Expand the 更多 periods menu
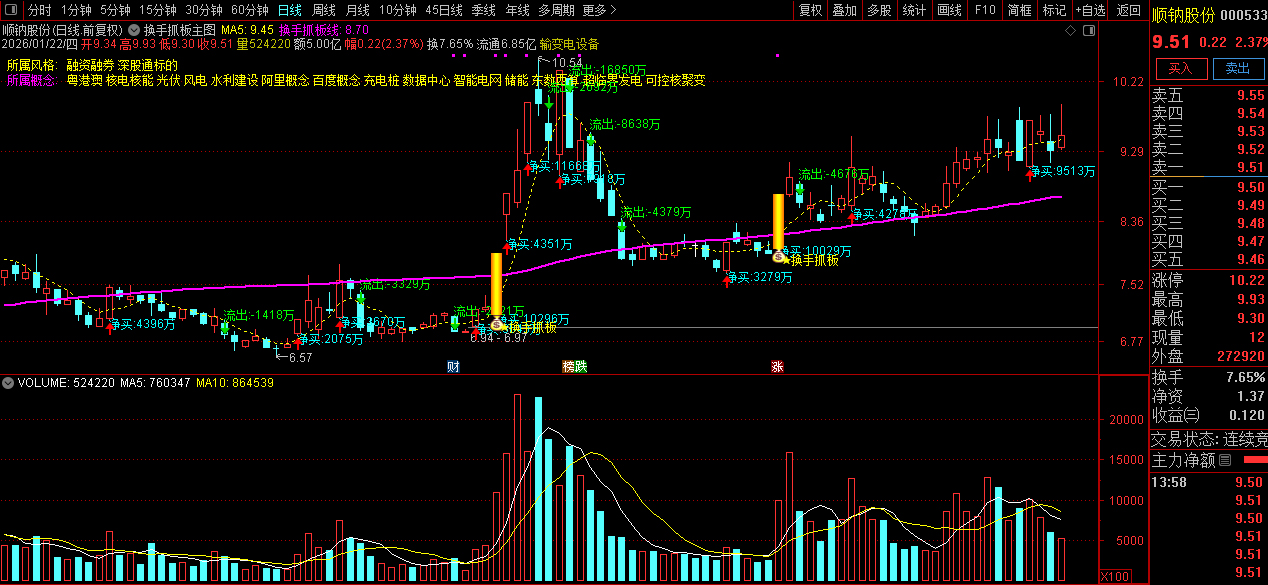 click(598, 10)
